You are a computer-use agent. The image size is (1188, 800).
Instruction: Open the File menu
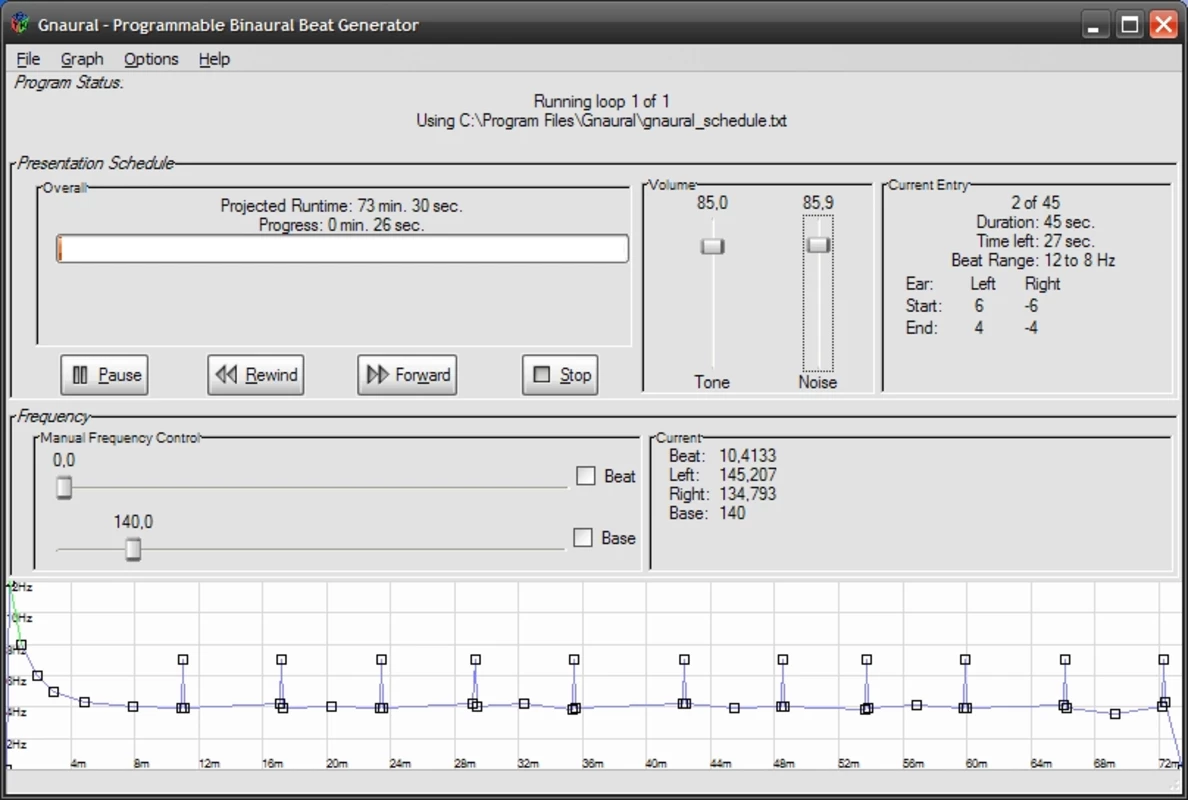(28, 59)
